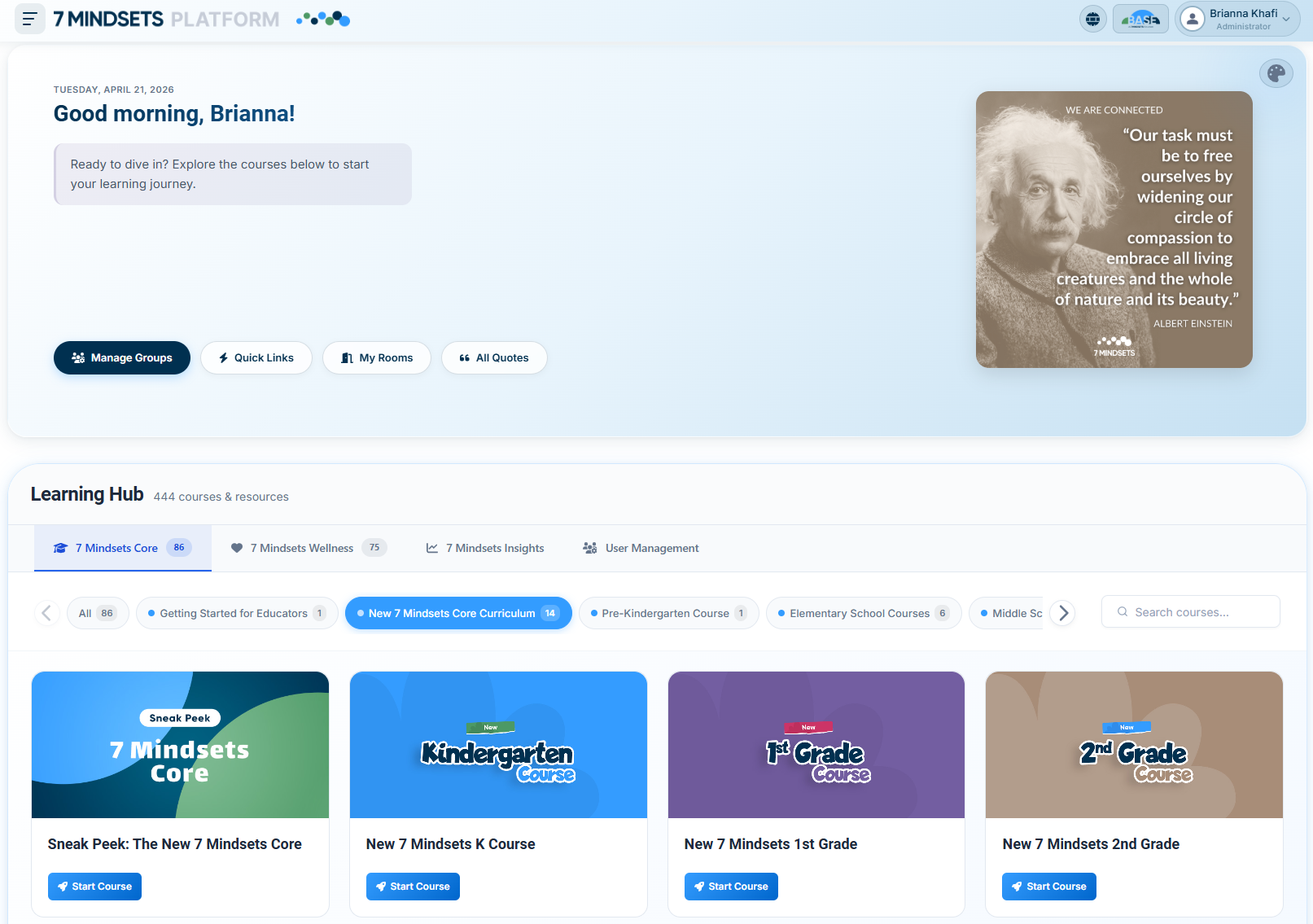Click the 7 Mindsets Platform logo

coord(166,19)
